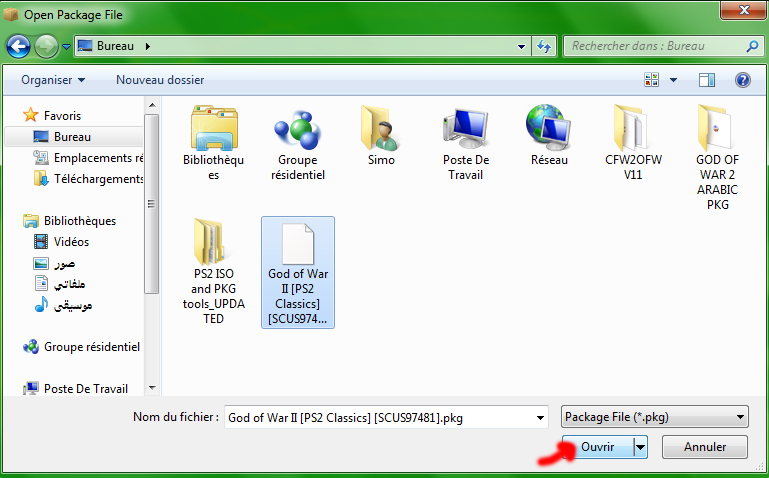Select the Groupe résidentiel icon in file pane

[x=297, y=127]
